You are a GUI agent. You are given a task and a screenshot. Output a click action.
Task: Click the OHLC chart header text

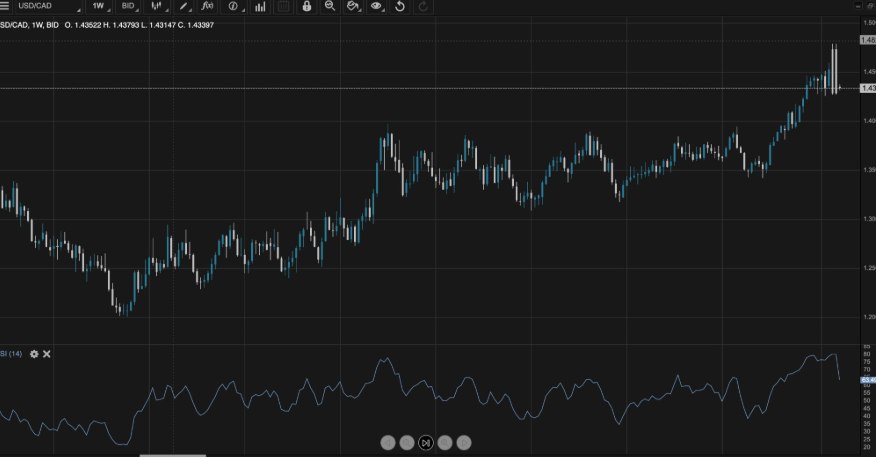107,25
